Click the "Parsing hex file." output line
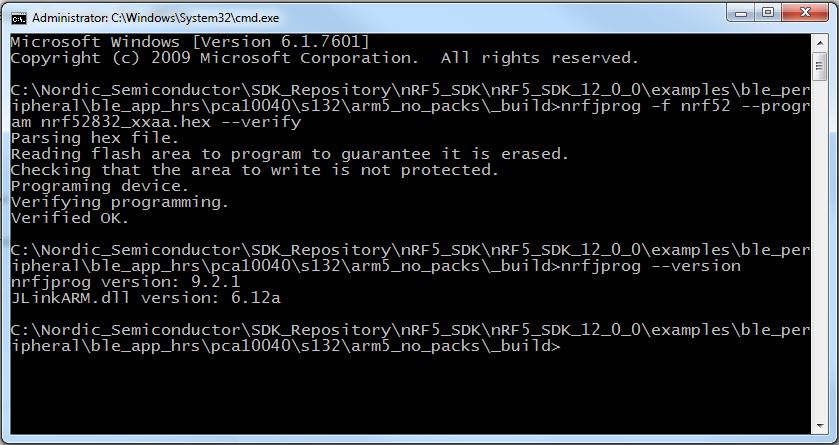Viewport: 839px width, 445px height. point(95,138)
